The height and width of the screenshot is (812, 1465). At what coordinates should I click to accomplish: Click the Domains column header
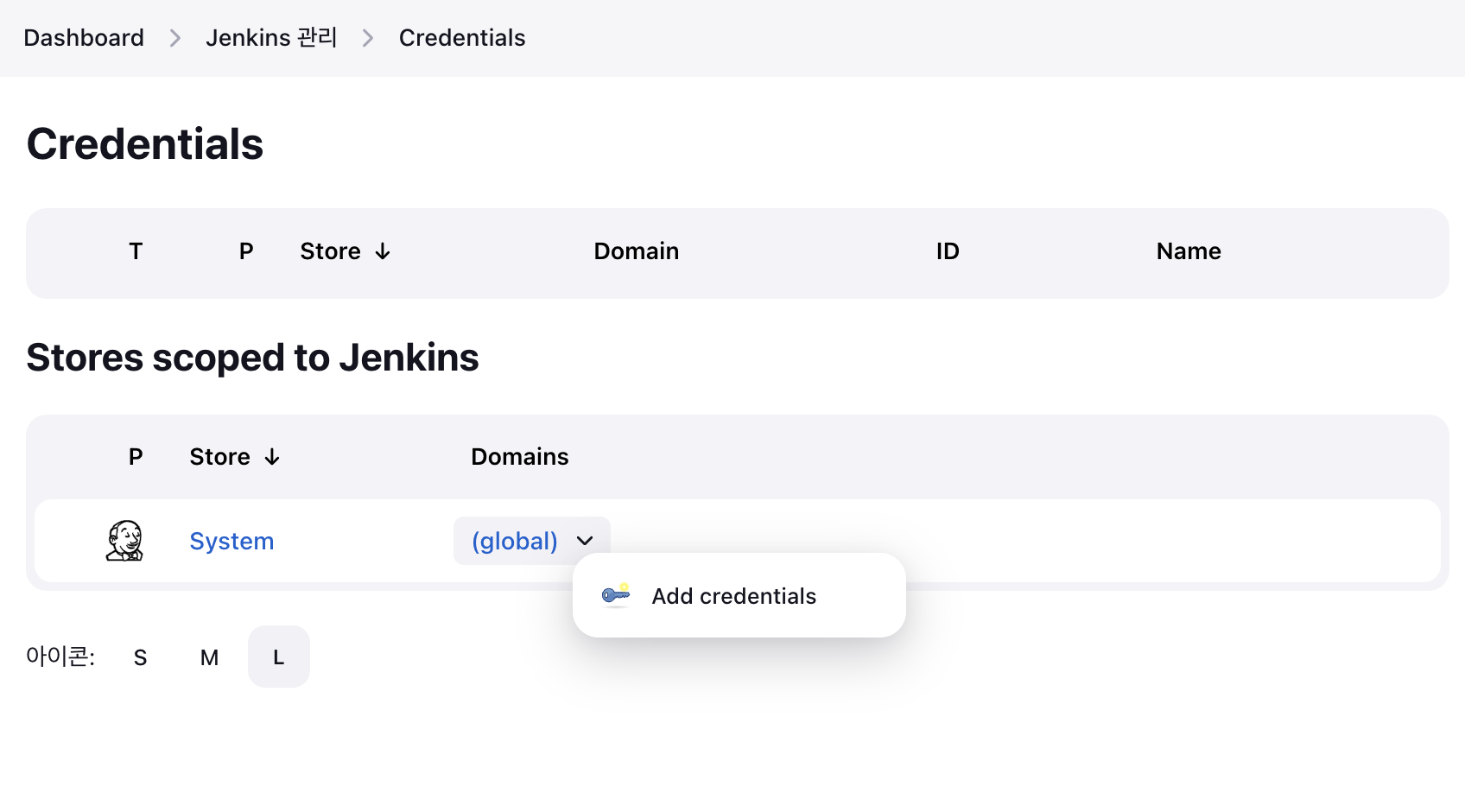click(x=520, y=457)
